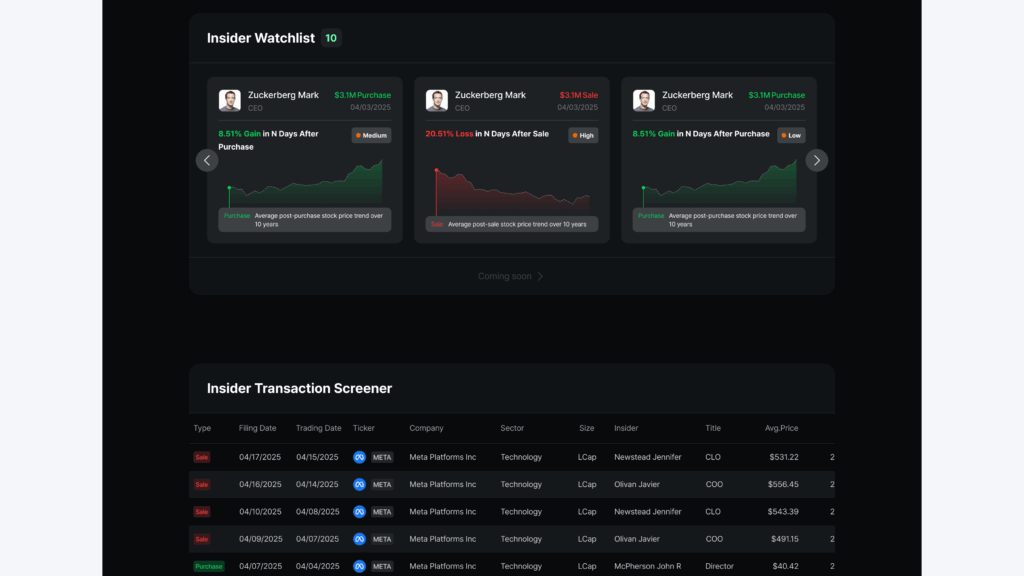The width and height of the screenshot is (1024, 576).
Task: Click the $40.42 average price cell
Action: click(x=786, y=566)
